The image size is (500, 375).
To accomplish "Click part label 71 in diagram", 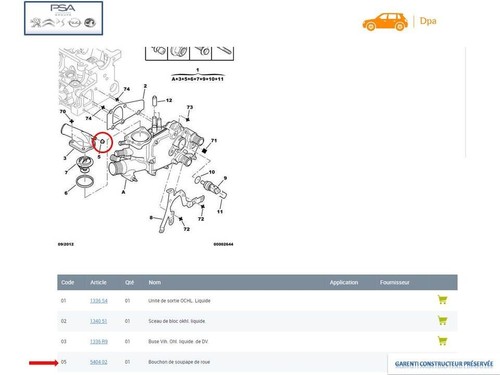I will point(214,141).
